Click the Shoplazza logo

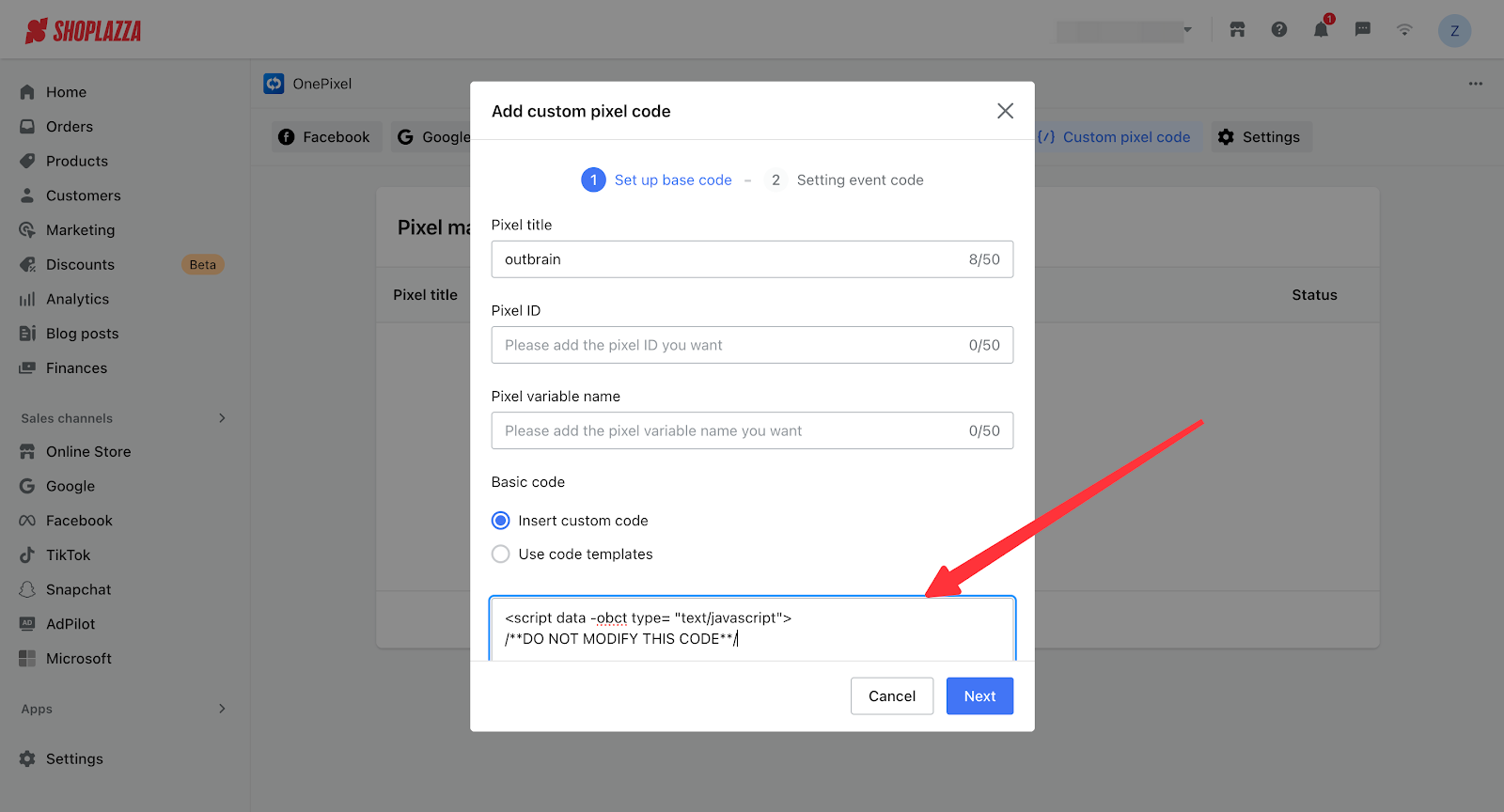coord(84,31)
